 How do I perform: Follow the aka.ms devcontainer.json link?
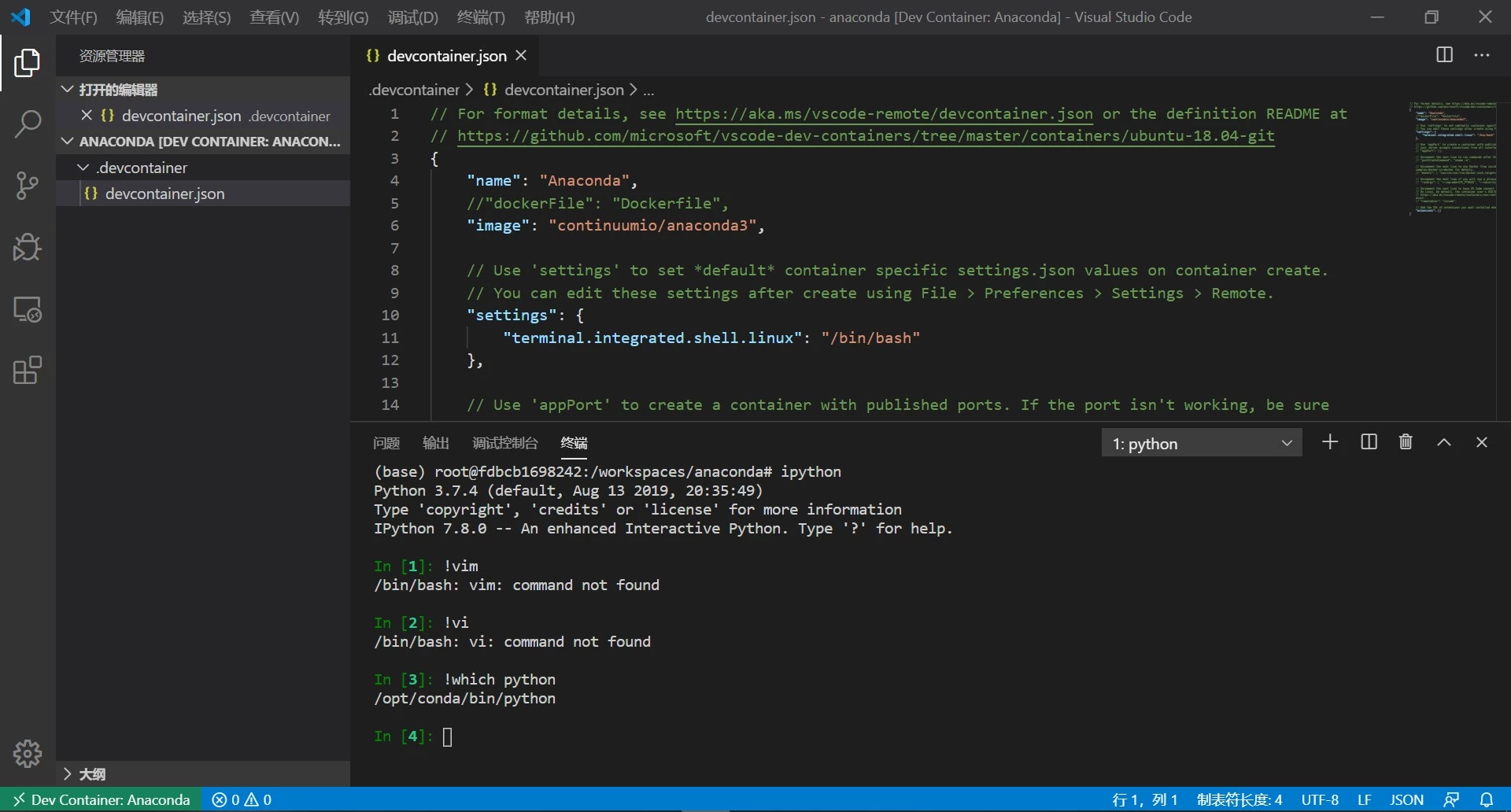point(884,114)
